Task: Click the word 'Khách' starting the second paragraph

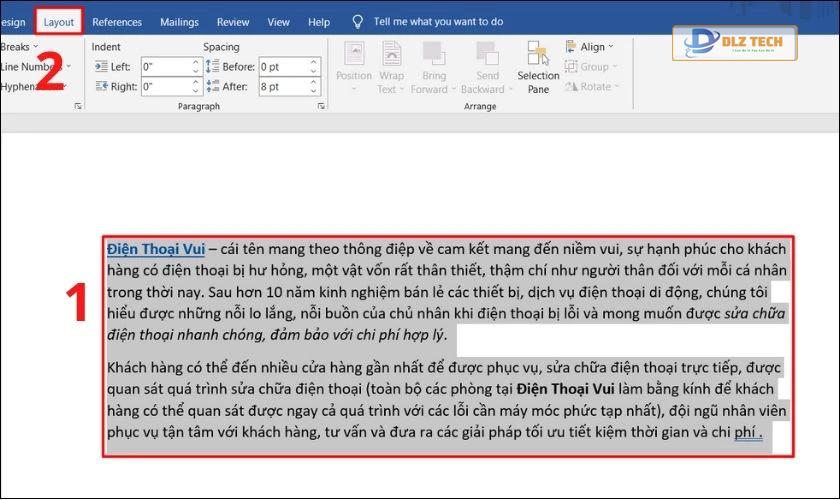Action: tap(126, 368)
